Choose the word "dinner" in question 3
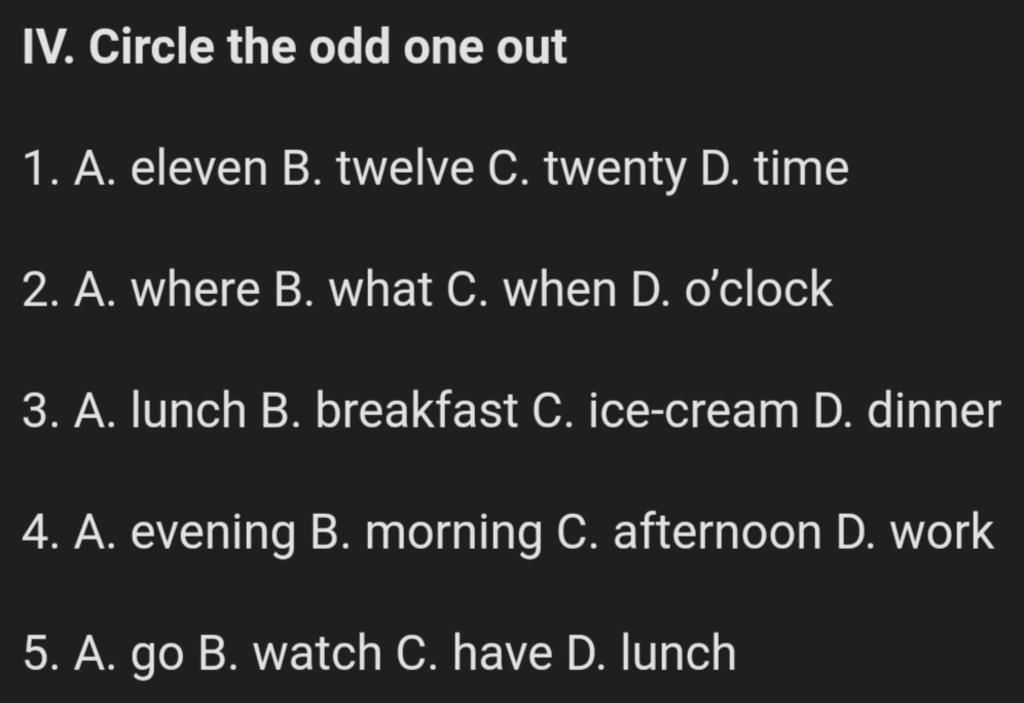Screen dimensions: 1024x703 (934, 410)
